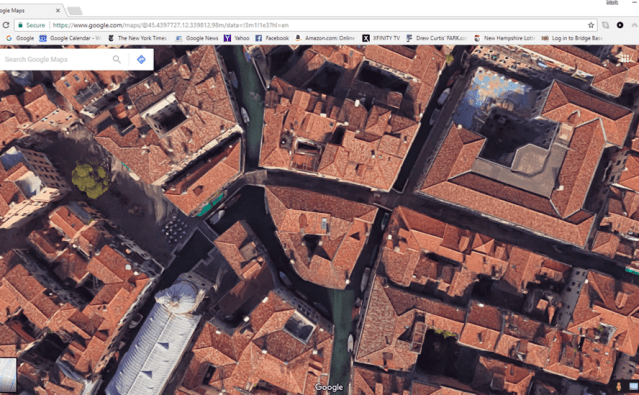The image size is (639, 395).
Task: Open The New York Times bookmark
Action: click(x=137, y=38)
